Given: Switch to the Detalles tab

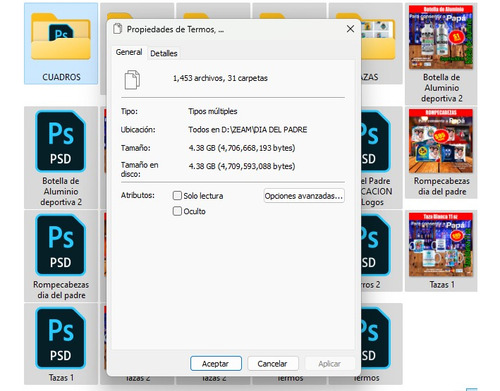Looking at the screenshot, I should point(164,53).
